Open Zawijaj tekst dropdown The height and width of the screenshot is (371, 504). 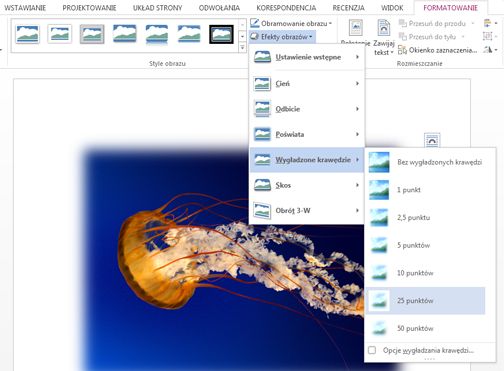[384, 37]
